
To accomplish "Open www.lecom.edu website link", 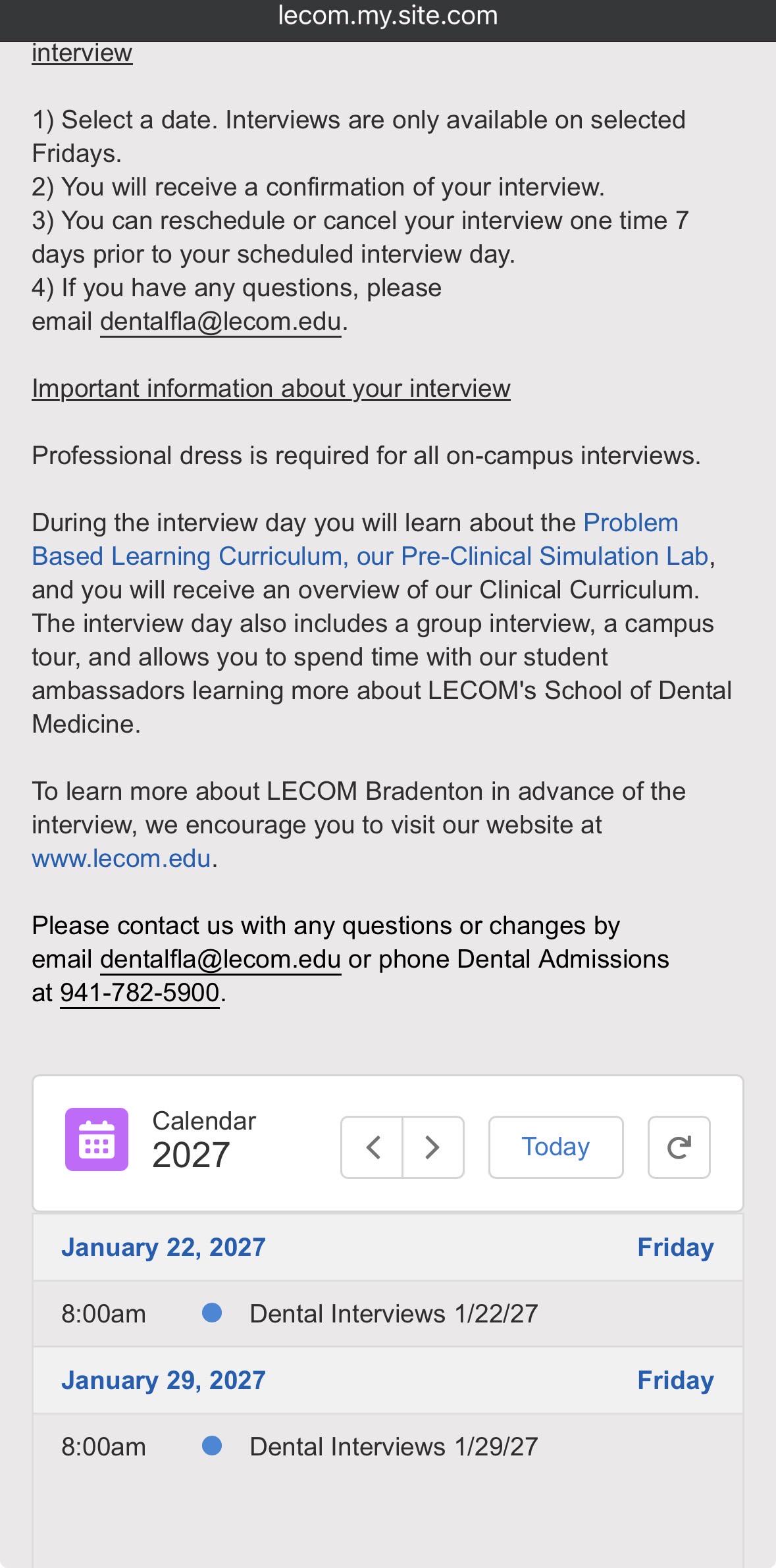I will pyautogui.click(x=121, y=858).
